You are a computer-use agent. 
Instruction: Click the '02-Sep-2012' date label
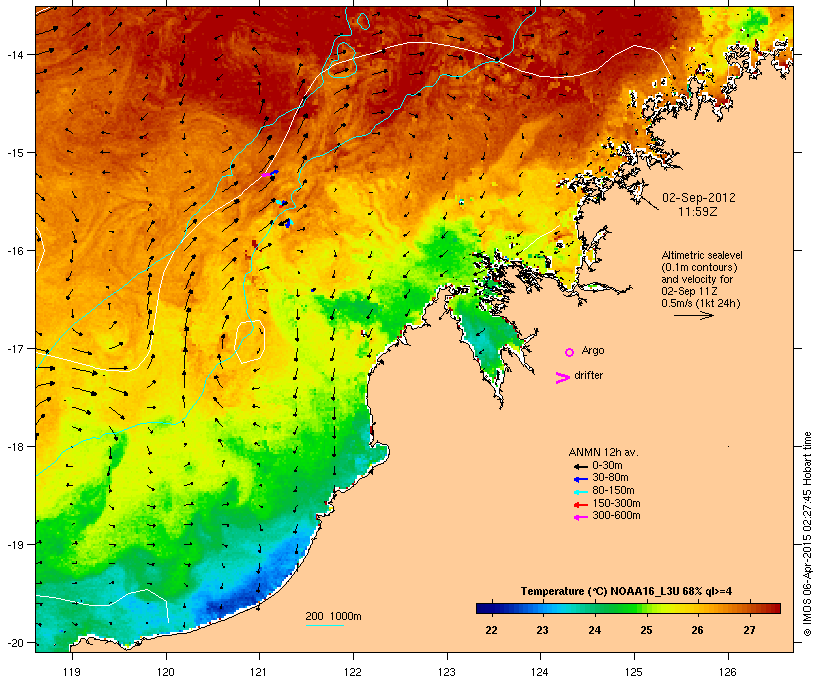click(x=699, y=198)
